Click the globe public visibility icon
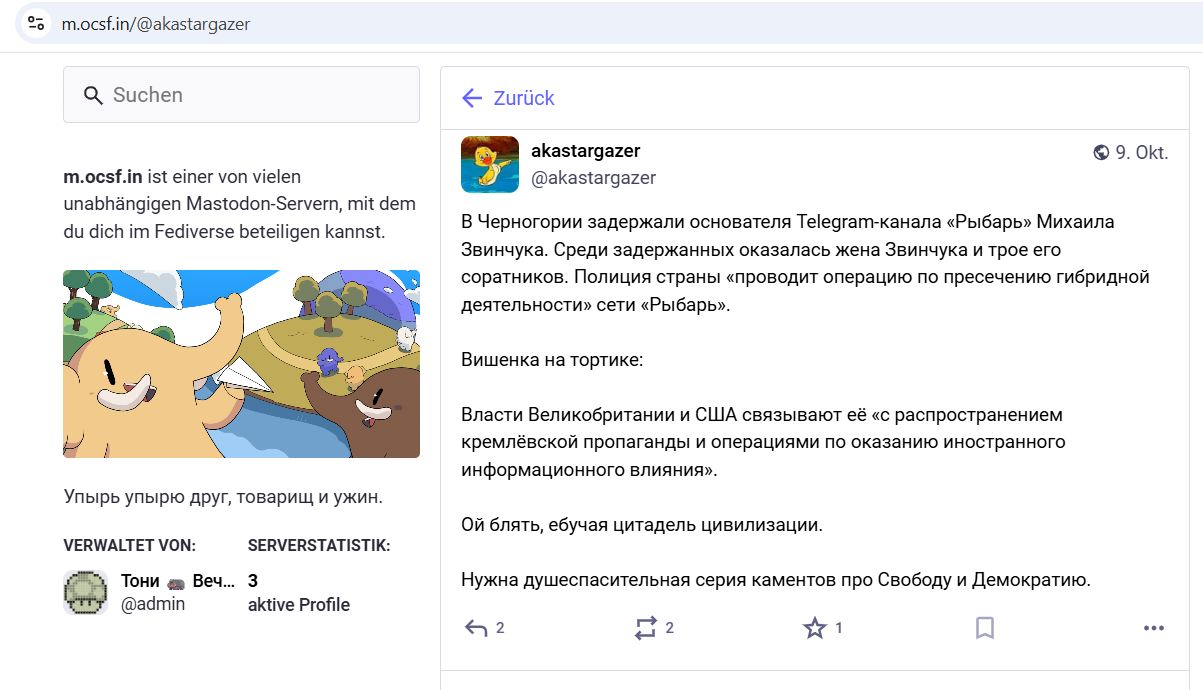This screenshot has height=690, width=1203. click(x=1101, y=153)
